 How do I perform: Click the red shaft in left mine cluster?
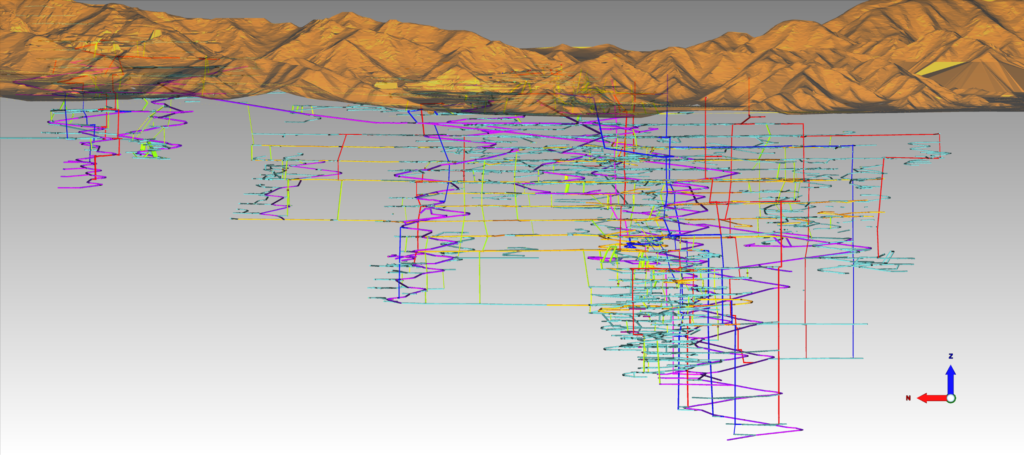[x=119, y=130]
